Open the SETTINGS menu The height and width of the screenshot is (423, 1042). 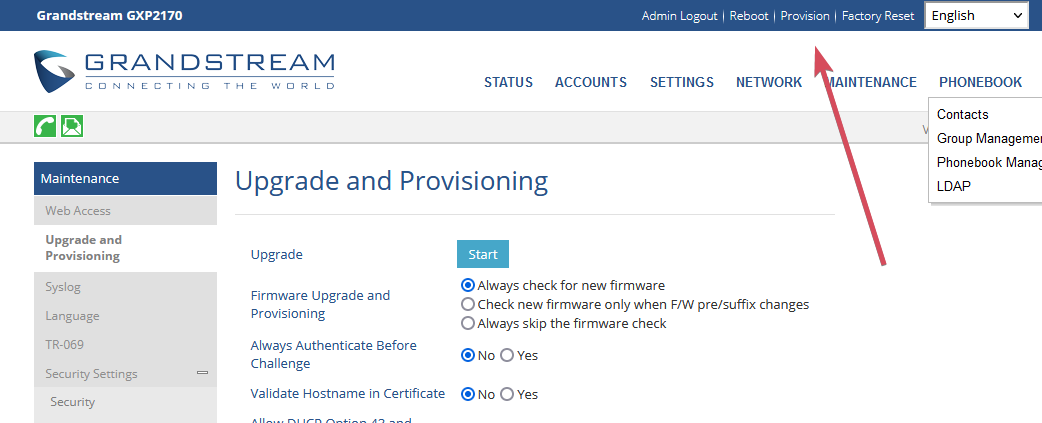point(682,82)
